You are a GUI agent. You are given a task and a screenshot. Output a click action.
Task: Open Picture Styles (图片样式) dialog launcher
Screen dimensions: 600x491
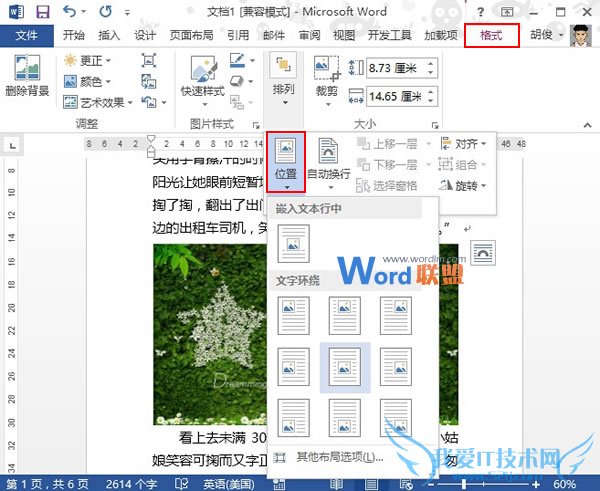click(256, 125)
